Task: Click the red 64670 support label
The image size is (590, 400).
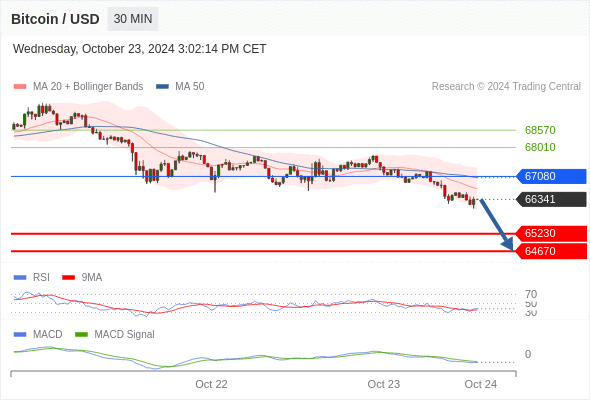Action: pos(551,251)
